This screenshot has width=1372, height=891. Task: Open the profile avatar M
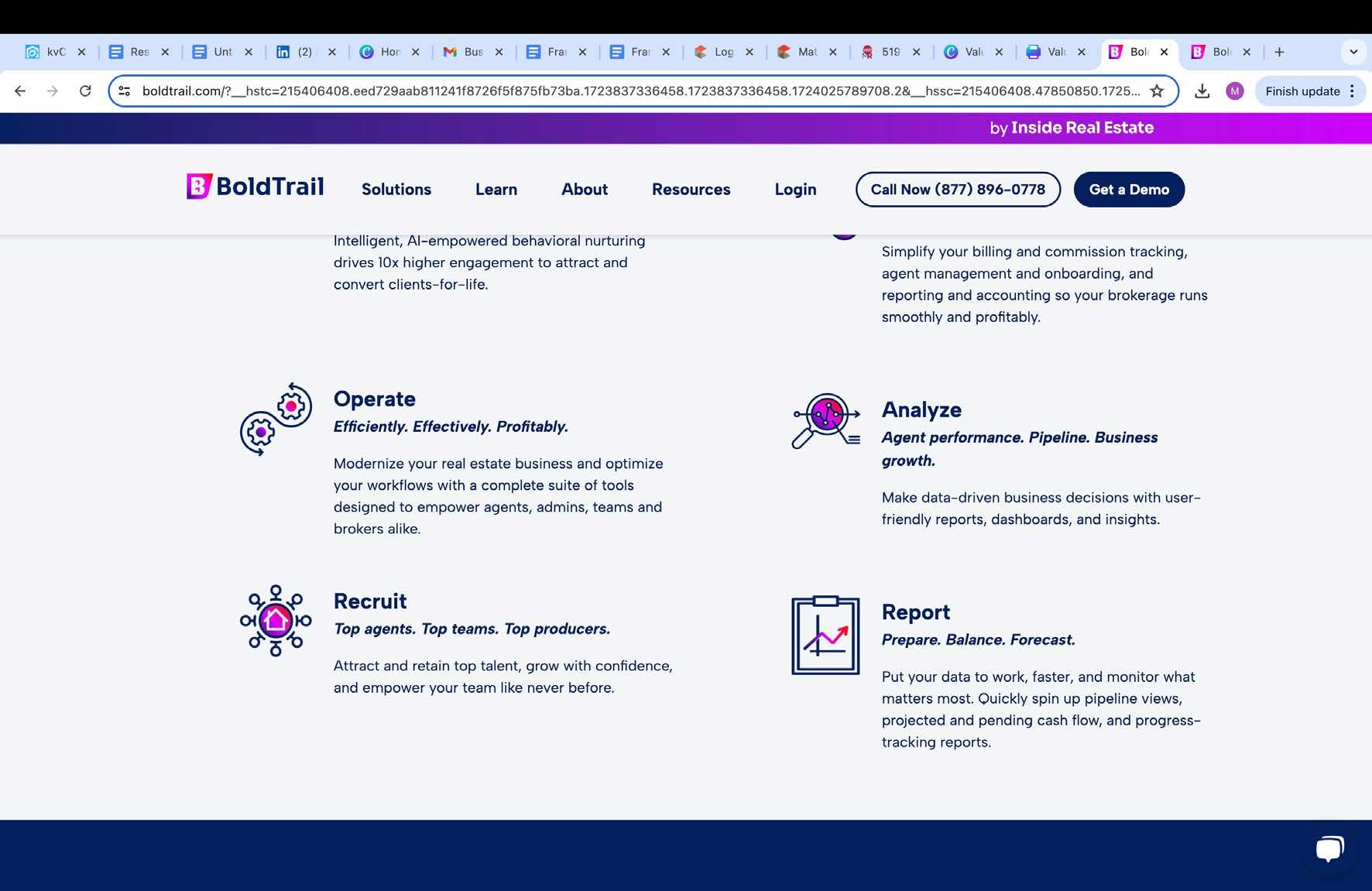[x=1235, y=91]
